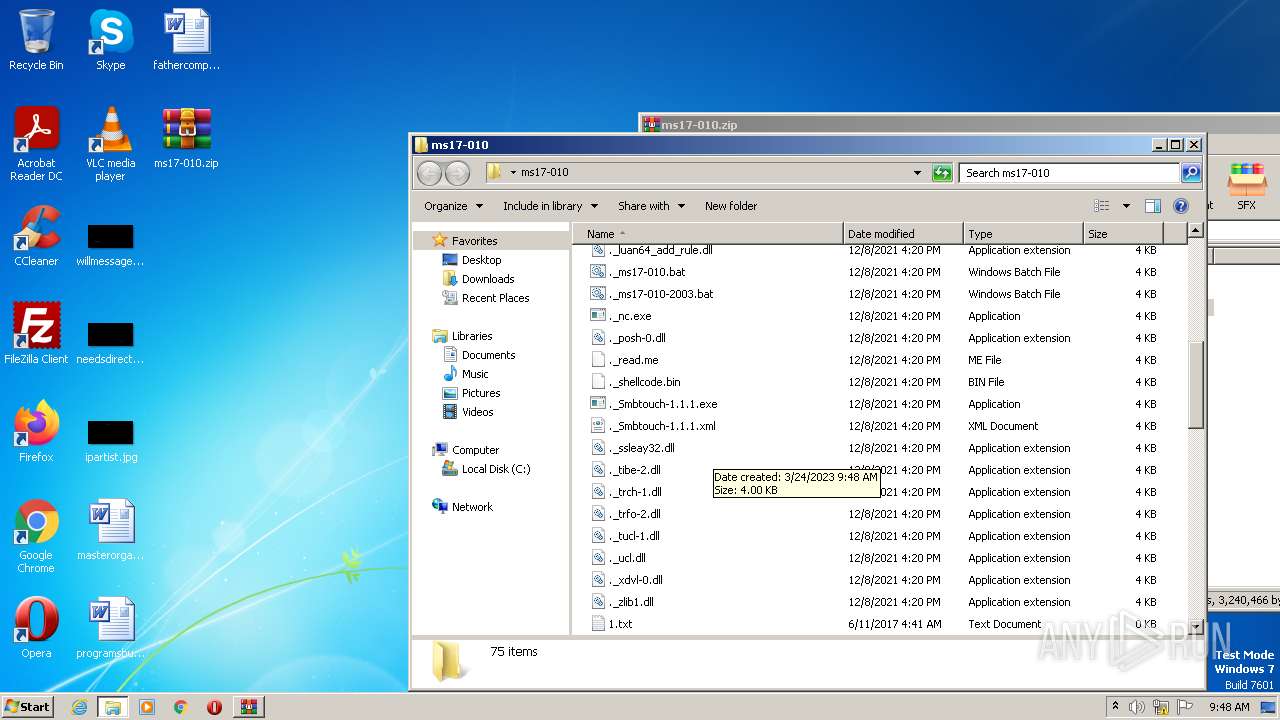Image resolution: width=1280 pixels, height=720 pixels.
Task: Click WinRAR taskbar button
Action: click(x=248, y=707)
